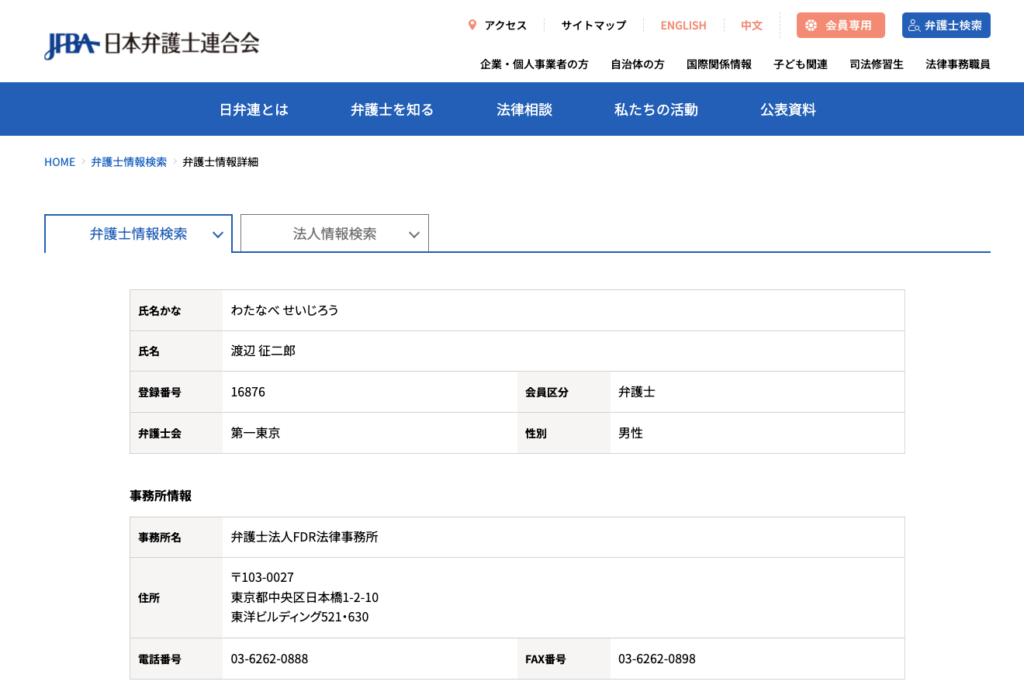This screenshot has width=1024, height=685.
Task: Click the fax number 03-6262-0898
Action: (x=657, y=659)
